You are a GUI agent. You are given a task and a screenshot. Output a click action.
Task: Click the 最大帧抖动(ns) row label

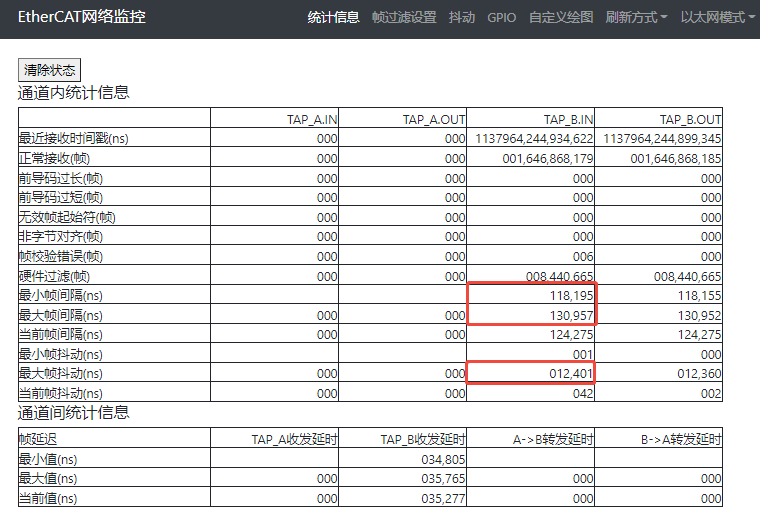tap(61, 373)
